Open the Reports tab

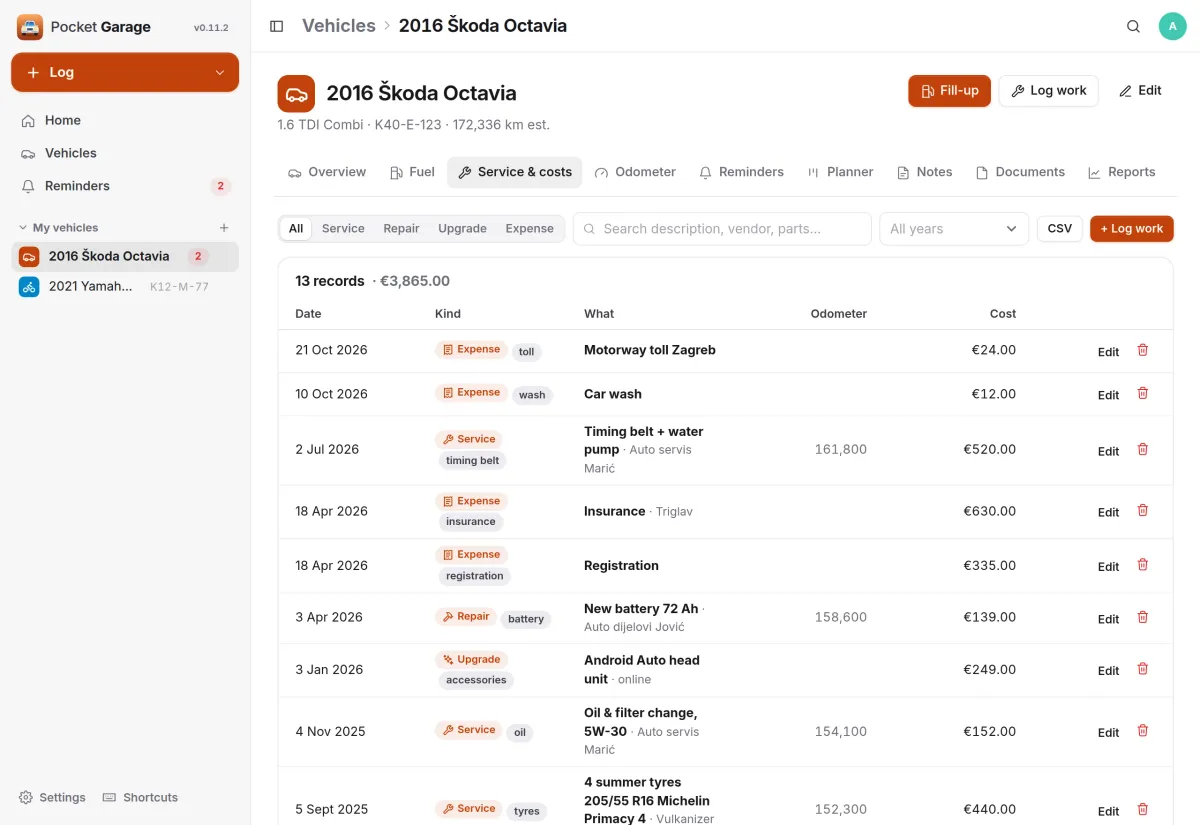[x=1121, y=172]
